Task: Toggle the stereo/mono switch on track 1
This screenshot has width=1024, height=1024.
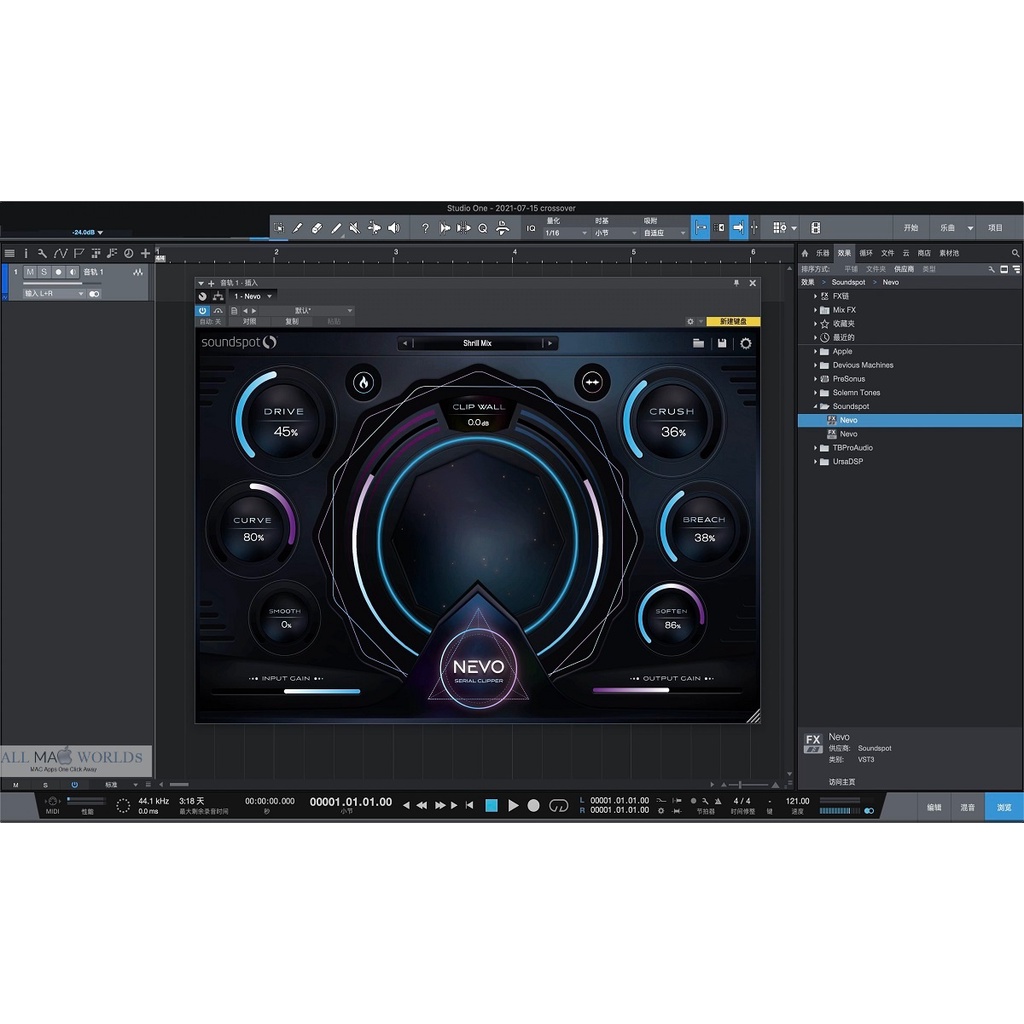Action: pyautogui.click(x=95, y=294)
